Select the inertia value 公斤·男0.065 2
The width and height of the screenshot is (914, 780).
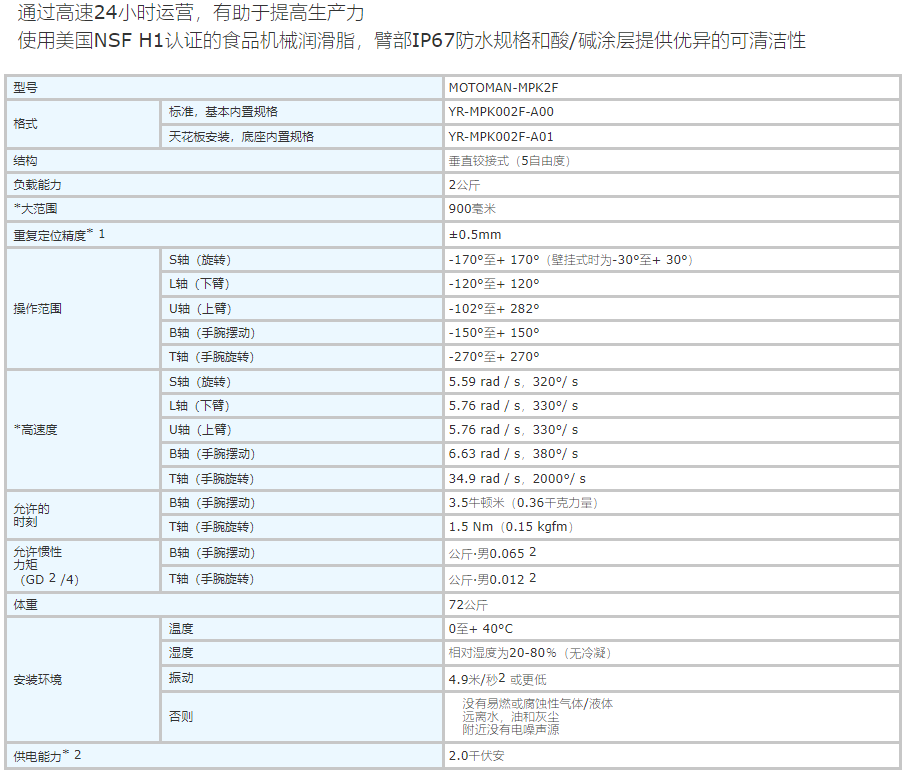point(492,553)
